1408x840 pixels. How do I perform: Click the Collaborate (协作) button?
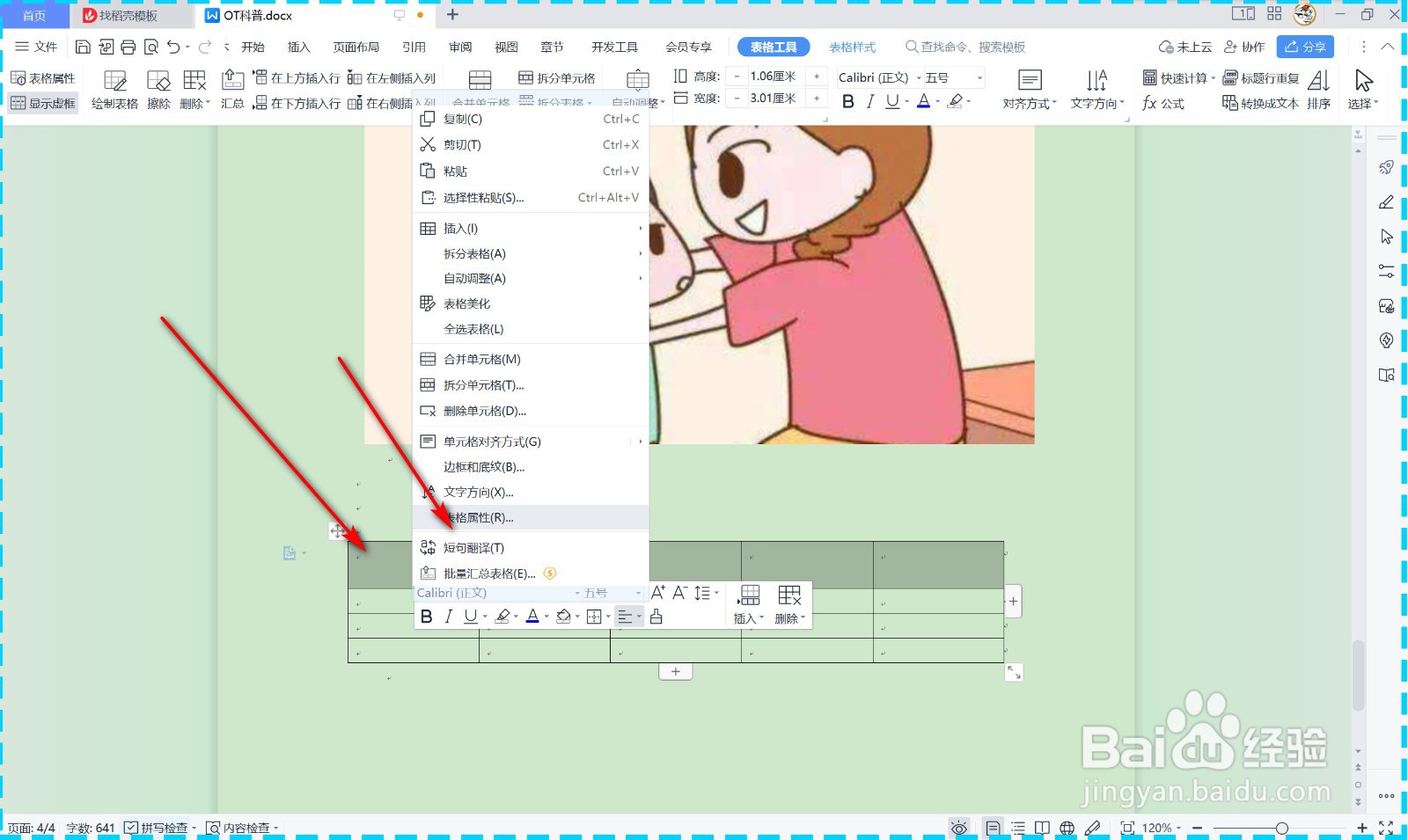tap(1244, 47)
